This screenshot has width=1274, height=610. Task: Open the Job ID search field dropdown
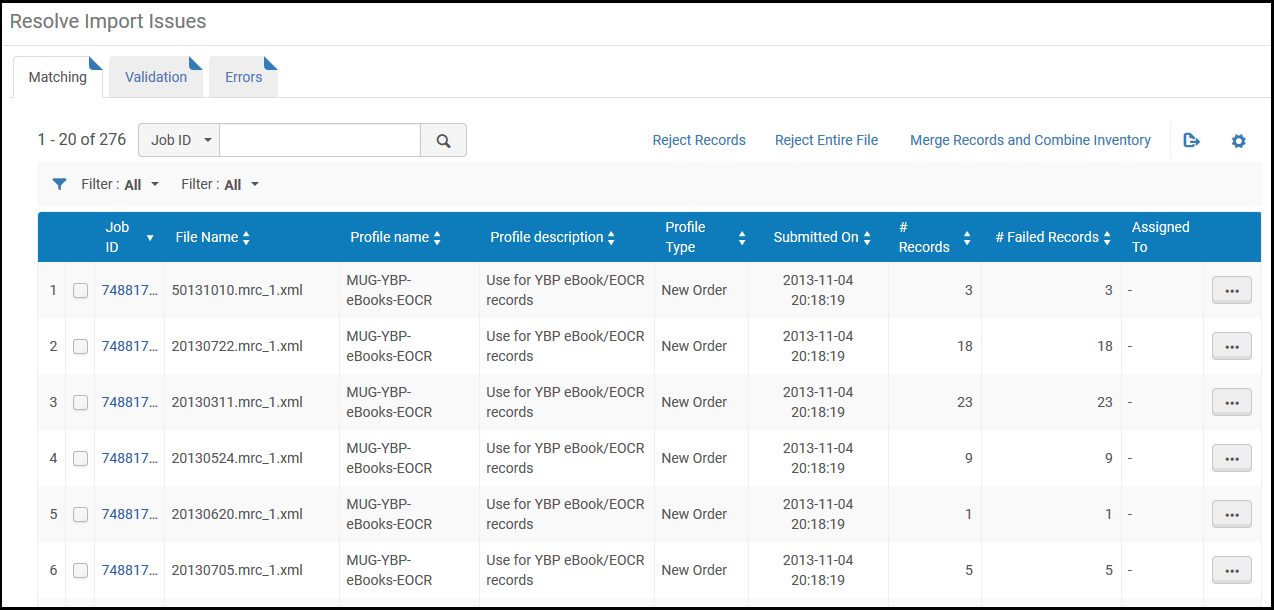point(179,141)
